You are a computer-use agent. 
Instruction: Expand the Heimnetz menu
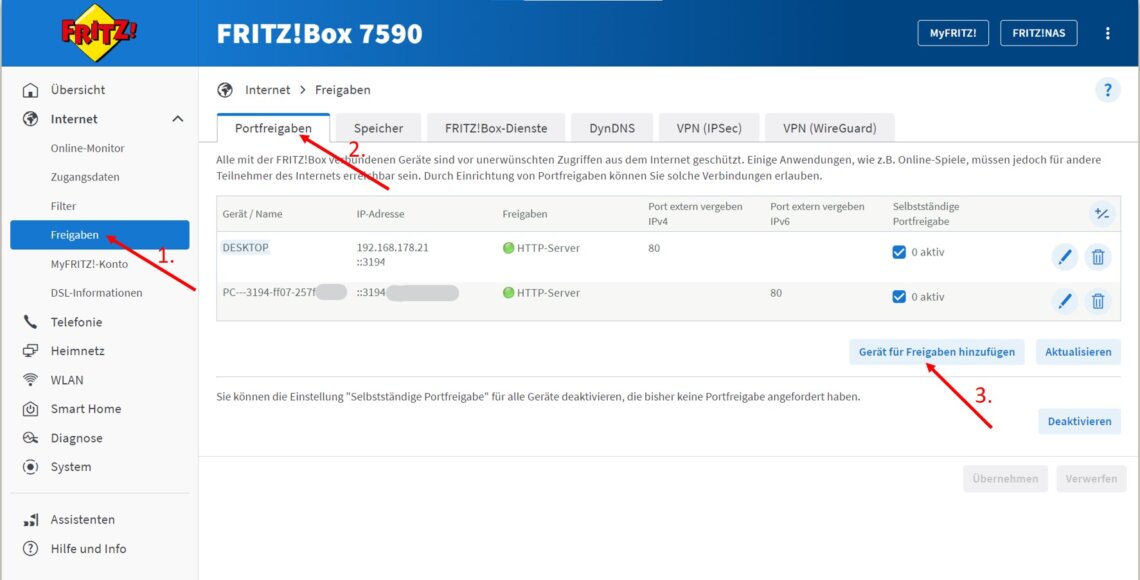coord(77,351)
